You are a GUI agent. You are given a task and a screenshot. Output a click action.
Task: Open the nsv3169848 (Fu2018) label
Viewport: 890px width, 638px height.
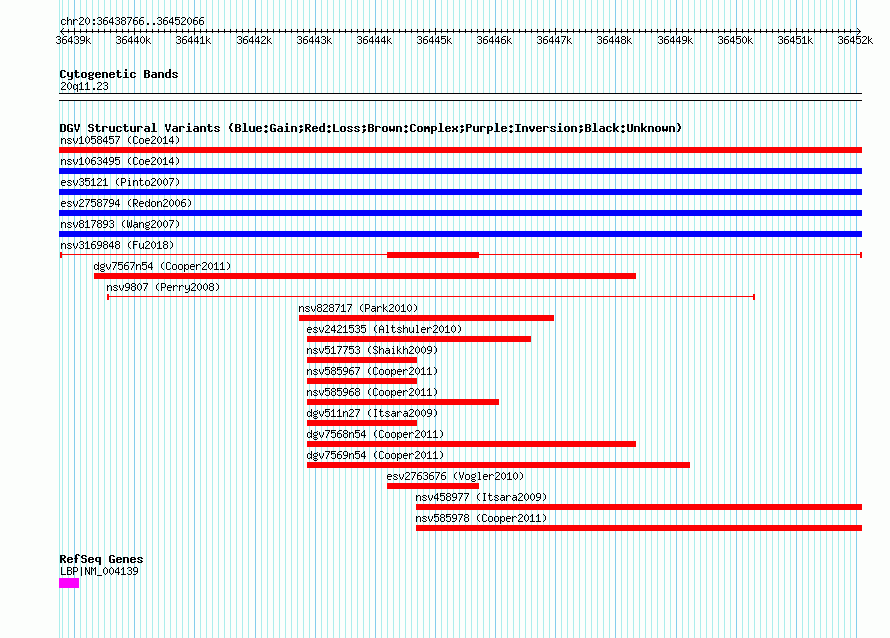tap(117, 245)
